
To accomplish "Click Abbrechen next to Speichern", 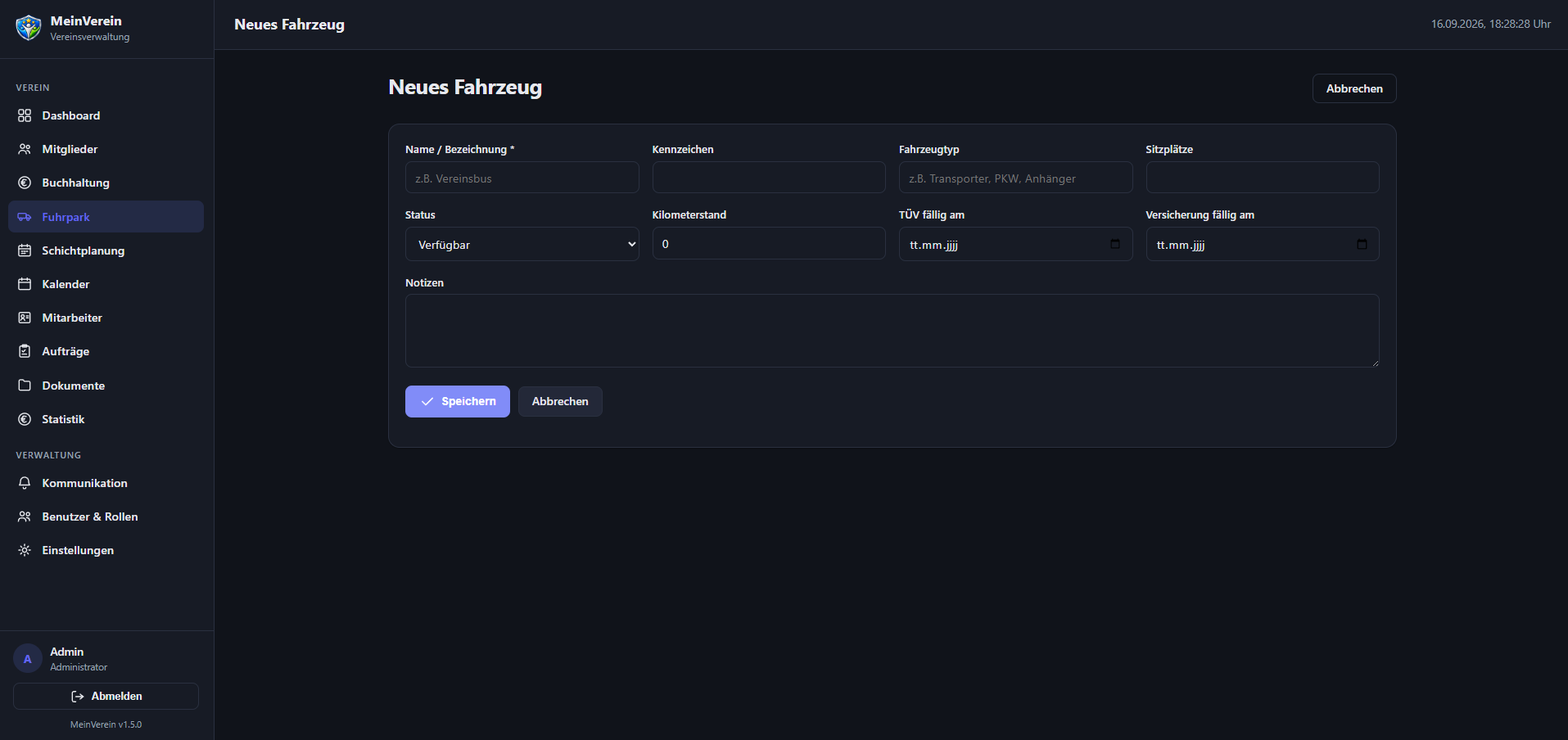I will tap(560, 401).
